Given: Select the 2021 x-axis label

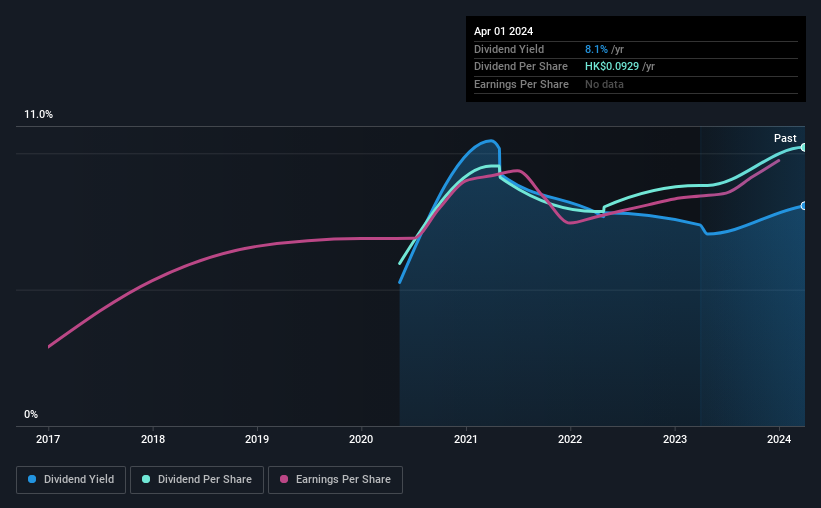Looking at the screenshot, I should click(466, 439).
